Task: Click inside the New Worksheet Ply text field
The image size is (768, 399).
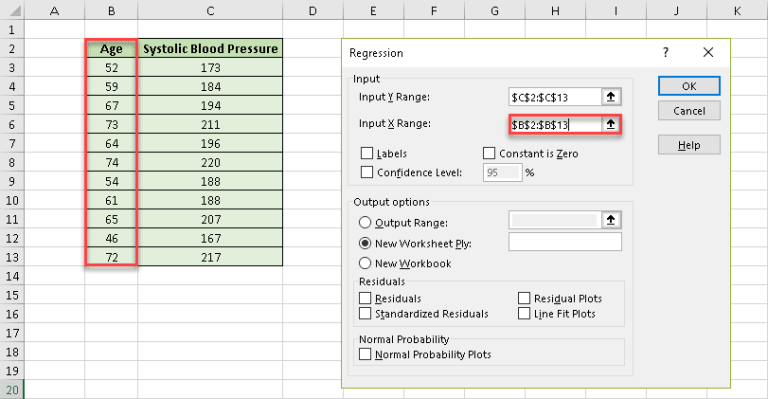Action: tap(565, 242)
